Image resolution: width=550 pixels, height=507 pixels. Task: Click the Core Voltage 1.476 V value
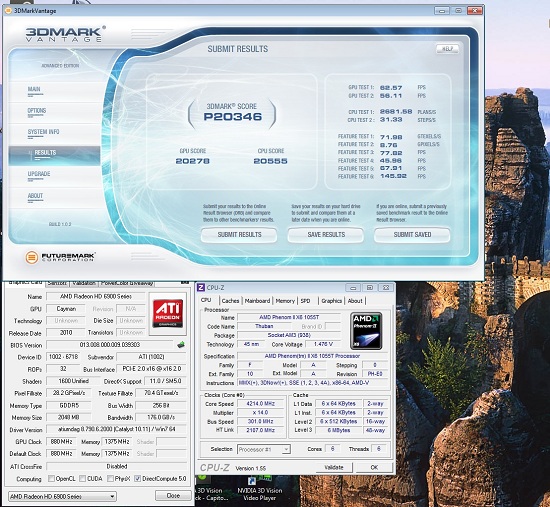[323, 344]
